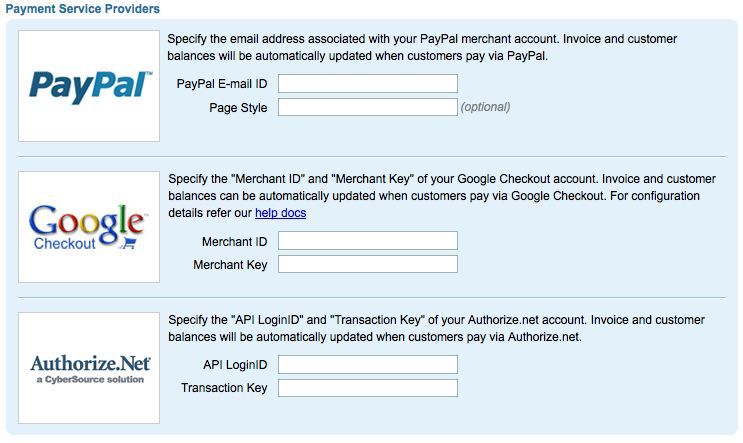Click the "PayPal E-mail ID" label text
The width and height of the screenshot is (743, 443).
(222, 84)
